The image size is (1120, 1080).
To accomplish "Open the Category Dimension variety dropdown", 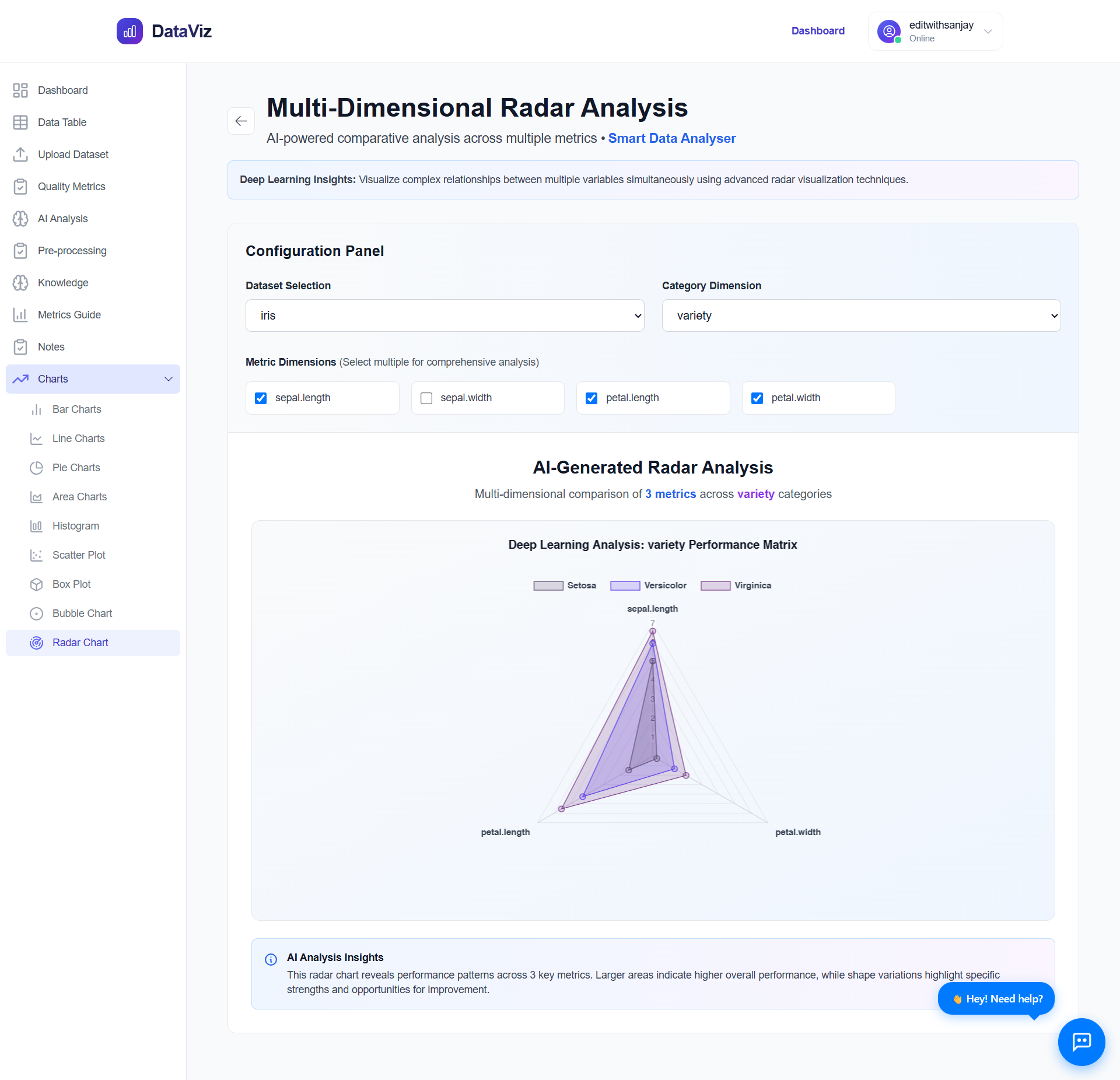I will (x=861, y=315).
